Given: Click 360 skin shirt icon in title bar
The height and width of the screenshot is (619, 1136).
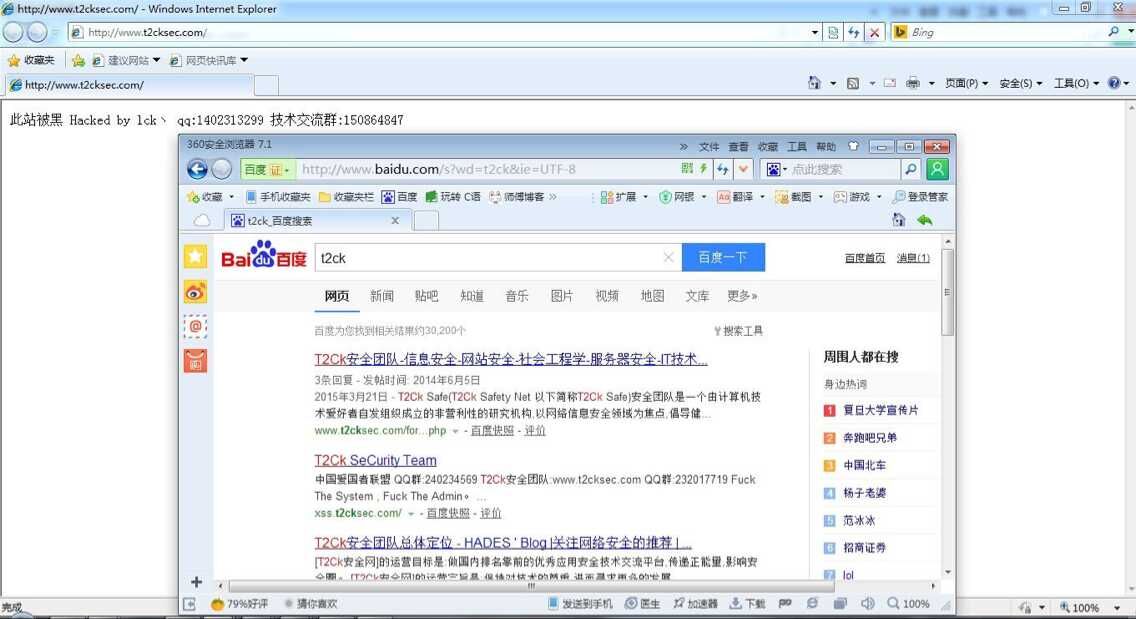Looking at the screenshot, I should point(853,146).
